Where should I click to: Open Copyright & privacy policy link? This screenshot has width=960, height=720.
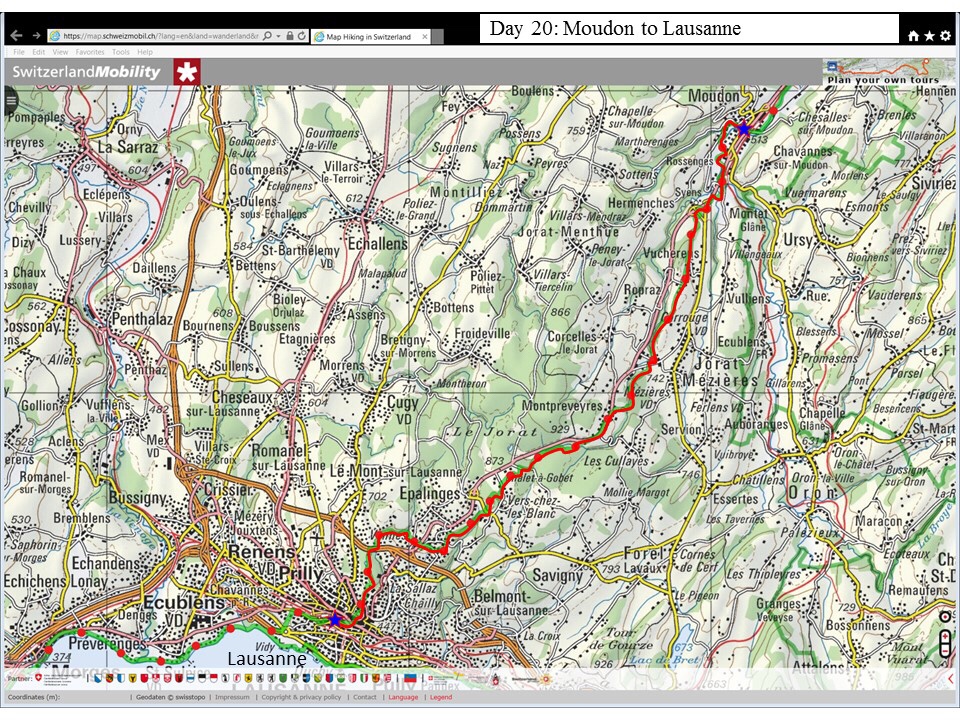pyautogui.click(x=302, y=697)
